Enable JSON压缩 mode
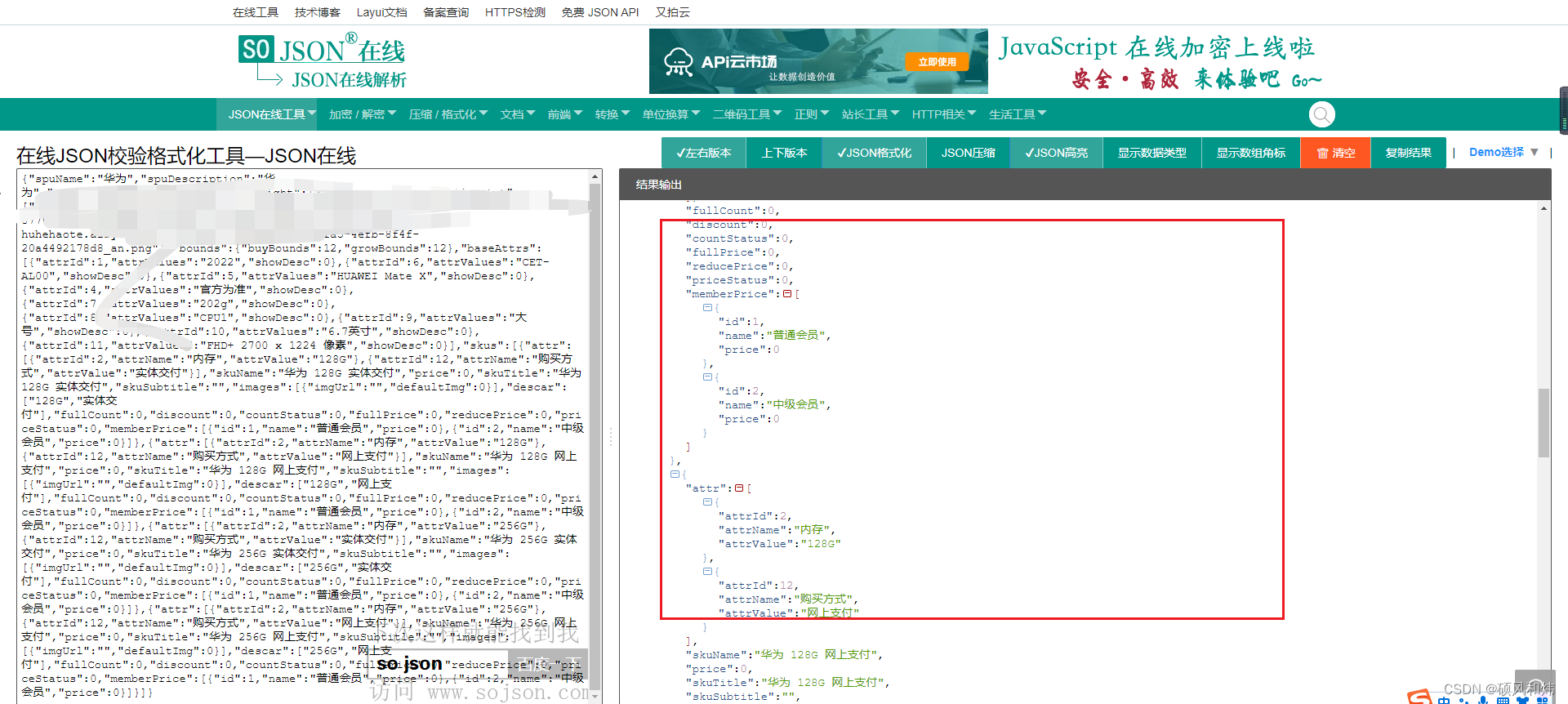 click(968, 153)
